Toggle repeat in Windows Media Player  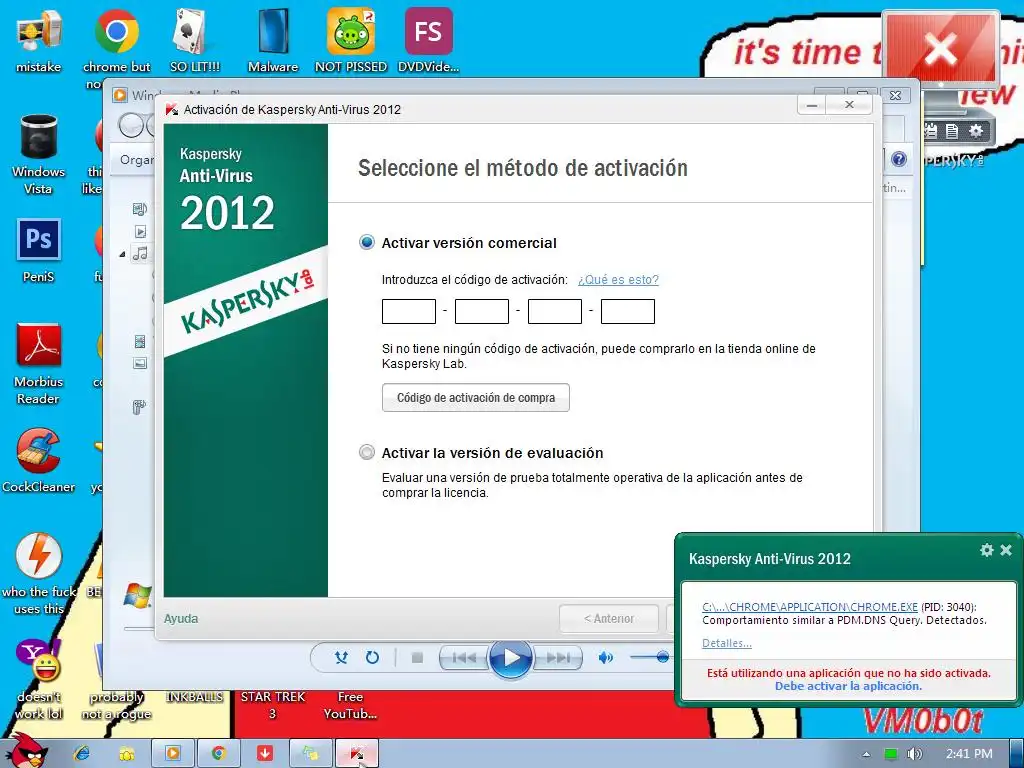(372, 658)
